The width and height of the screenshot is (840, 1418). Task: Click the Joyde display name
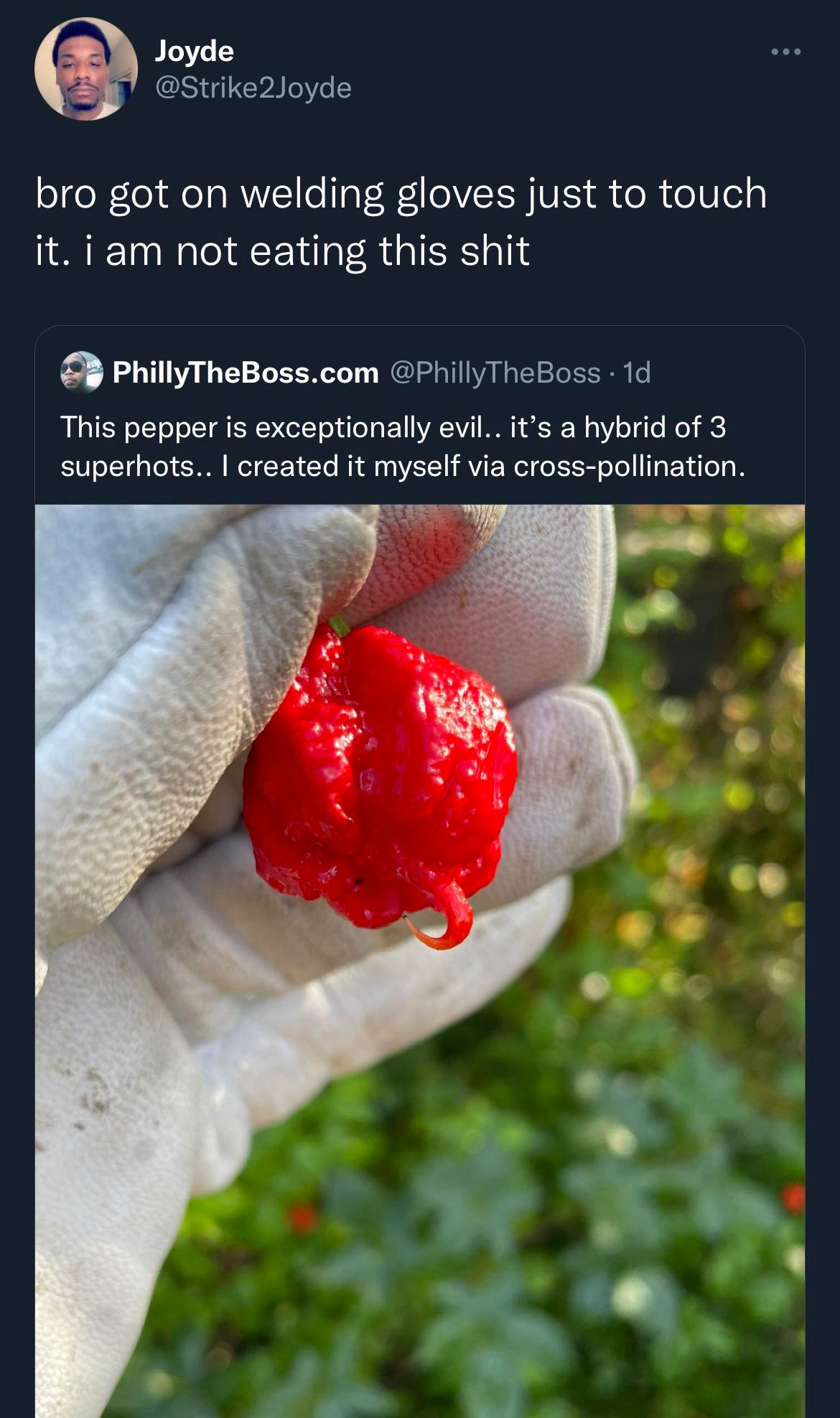[x=195, y=51]
